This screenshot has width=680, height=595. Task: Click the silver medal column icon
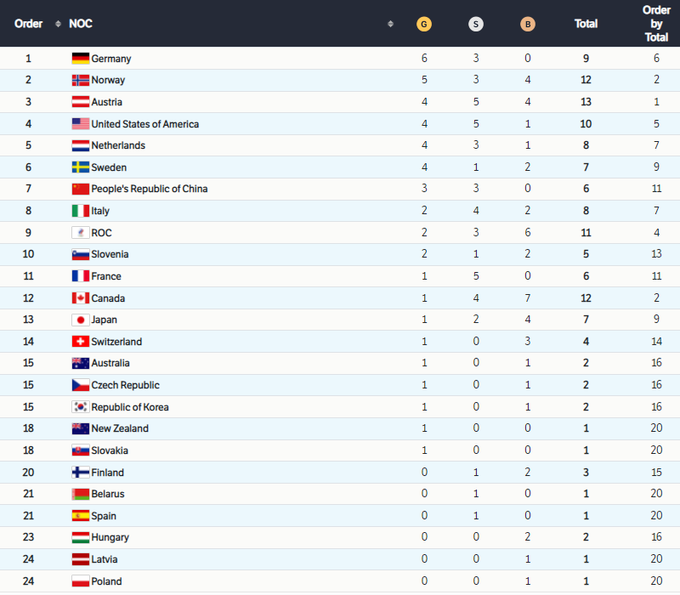tap(475, 24)
